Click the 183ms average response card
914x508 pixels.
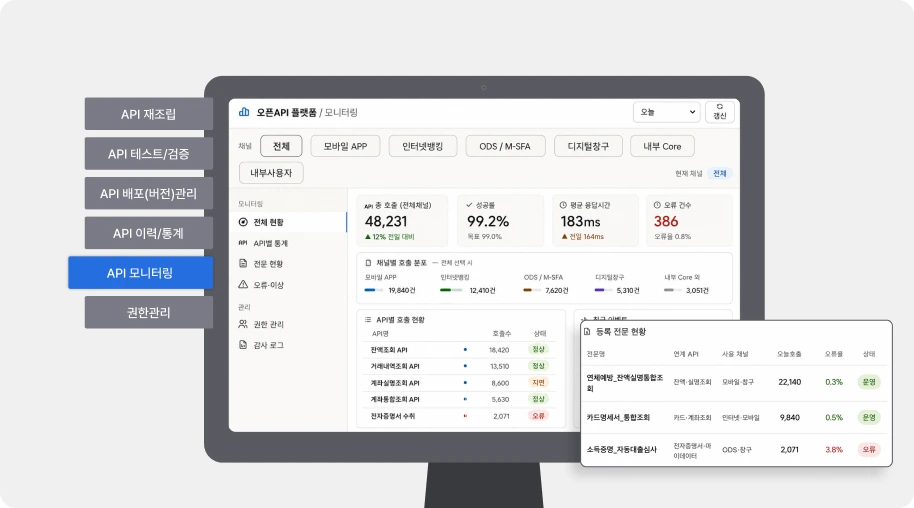click(x=595, y=220)
